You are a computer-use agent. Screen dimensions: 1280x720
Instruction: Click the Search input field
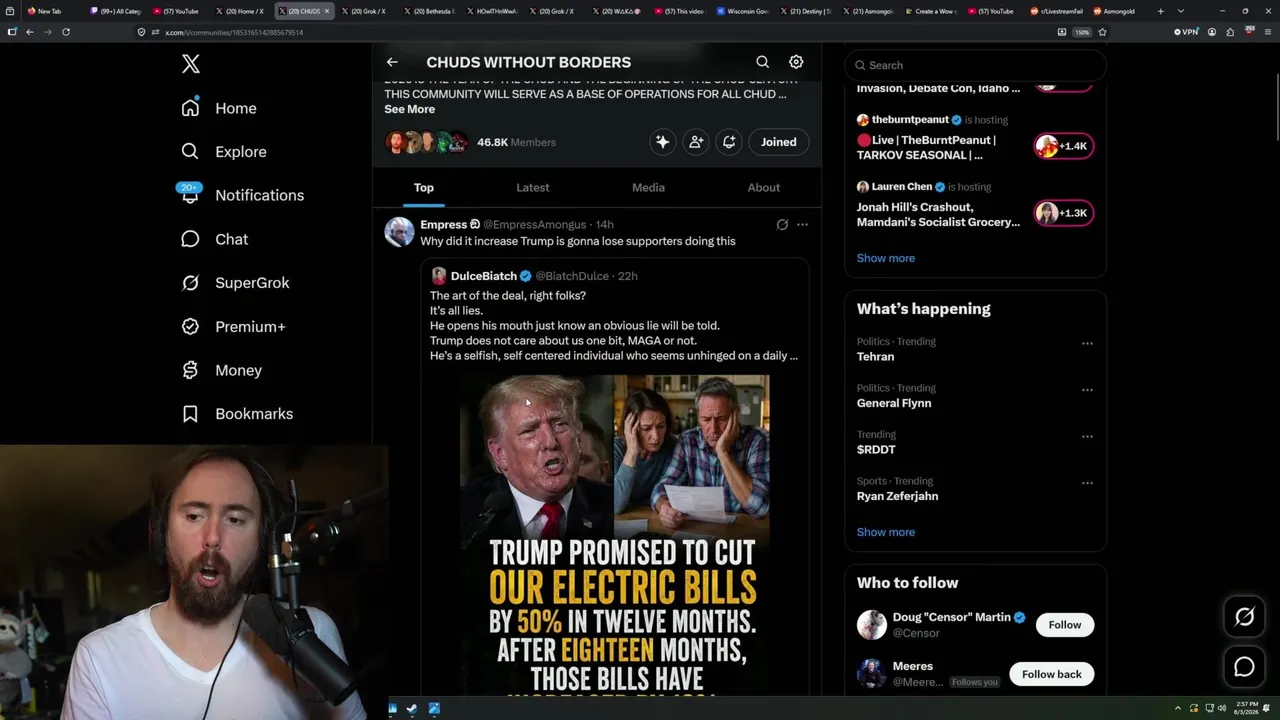click(975, 65)
